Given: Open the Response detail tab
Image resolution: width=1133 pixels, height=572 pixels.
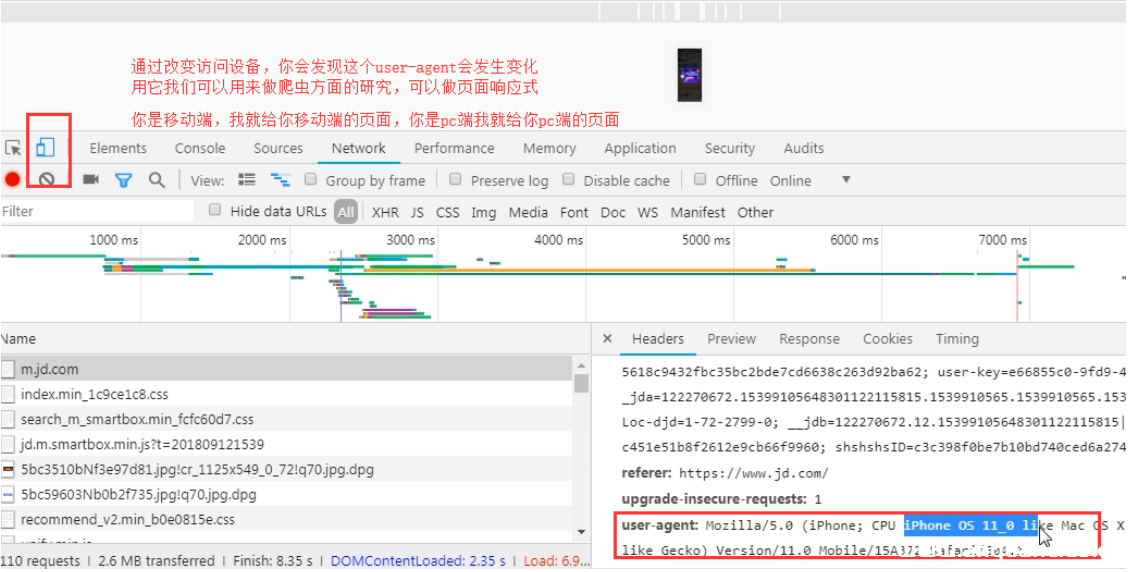Looking at the screenshot, I should coord(809,339).
